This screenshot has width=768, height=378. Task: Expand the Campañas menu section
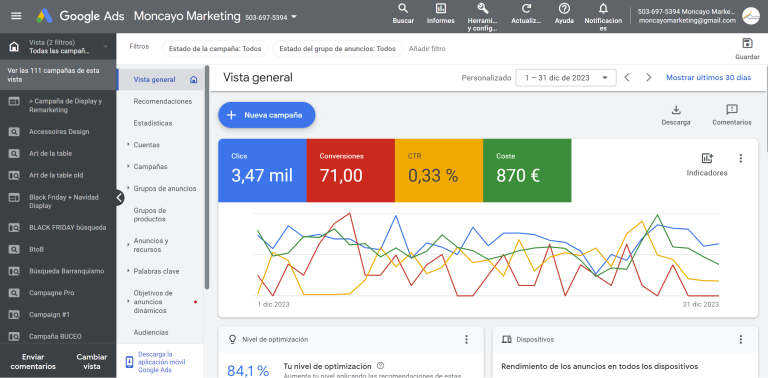pos(128,166)
